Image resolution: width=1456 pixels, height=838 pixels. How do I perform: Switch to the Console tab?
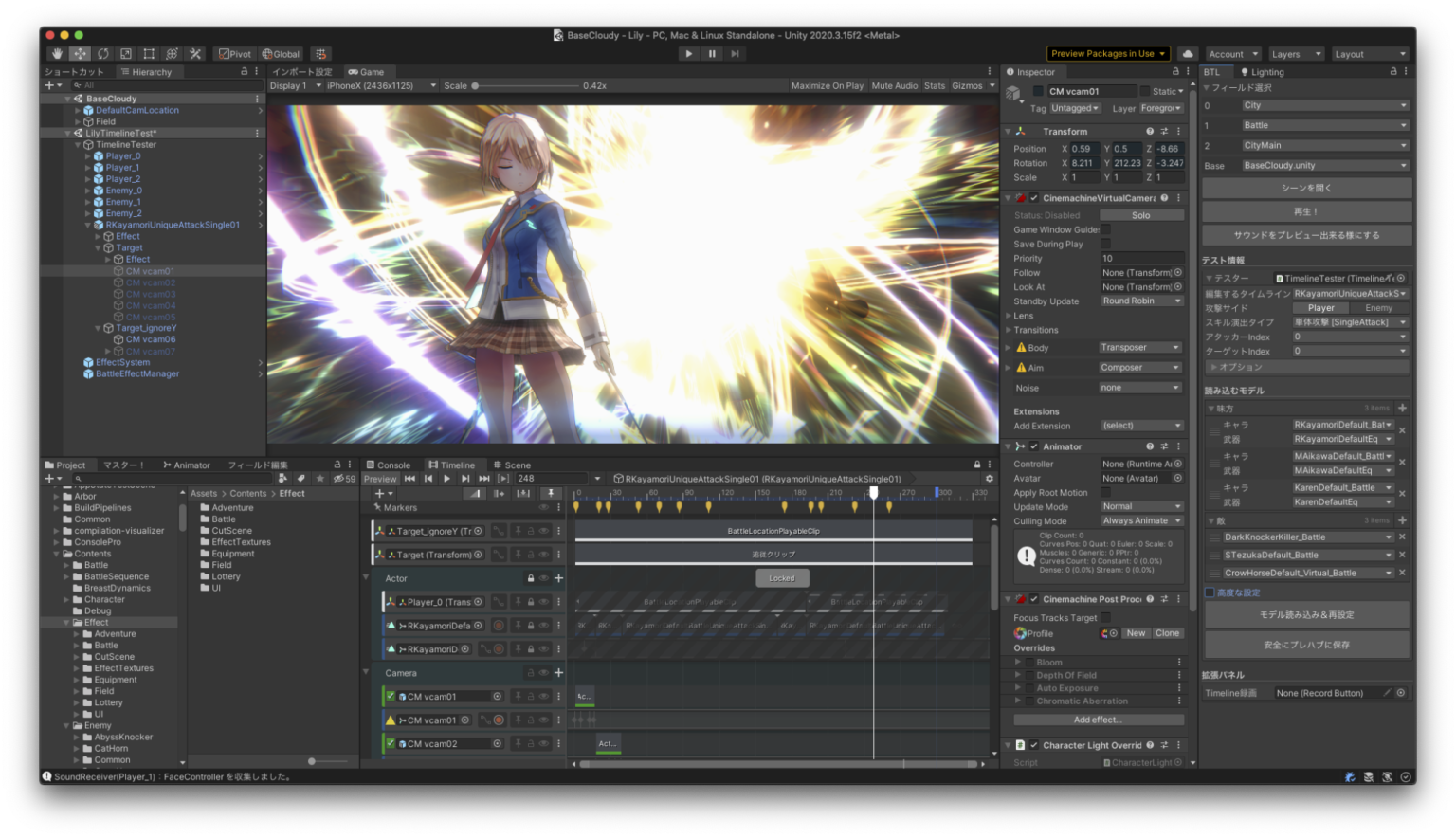pyautogui.click(x=388, y=465)
